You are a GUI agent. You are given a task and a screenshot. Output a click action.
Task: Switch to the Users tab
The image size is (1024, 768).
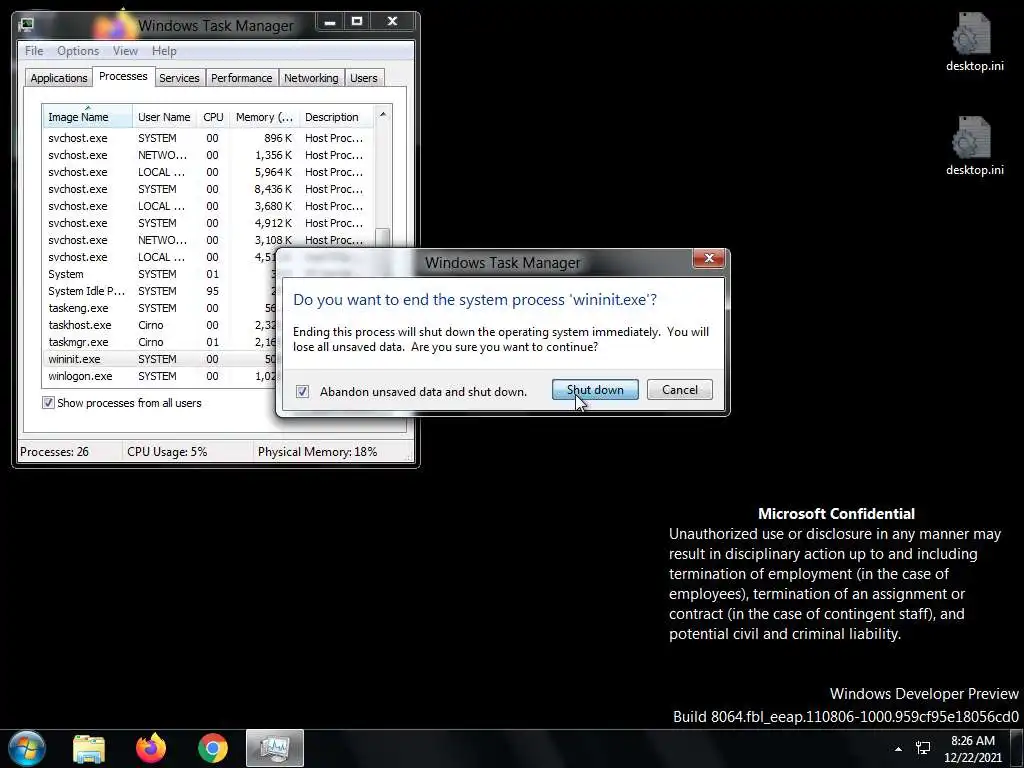click(x=364, y=78)
